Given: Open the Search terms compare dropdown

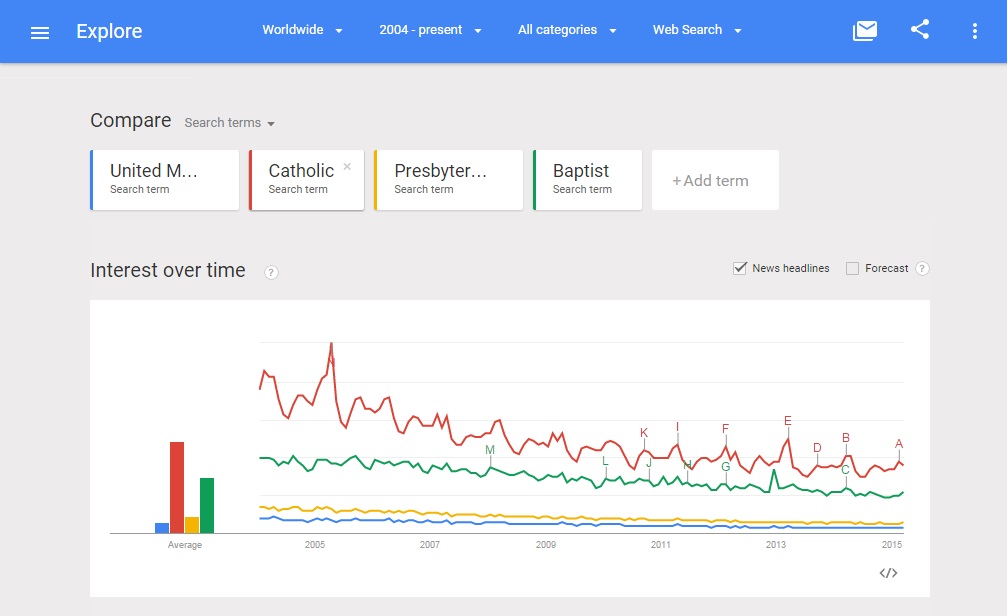Looking at the screenshot, I should point(229,123).
